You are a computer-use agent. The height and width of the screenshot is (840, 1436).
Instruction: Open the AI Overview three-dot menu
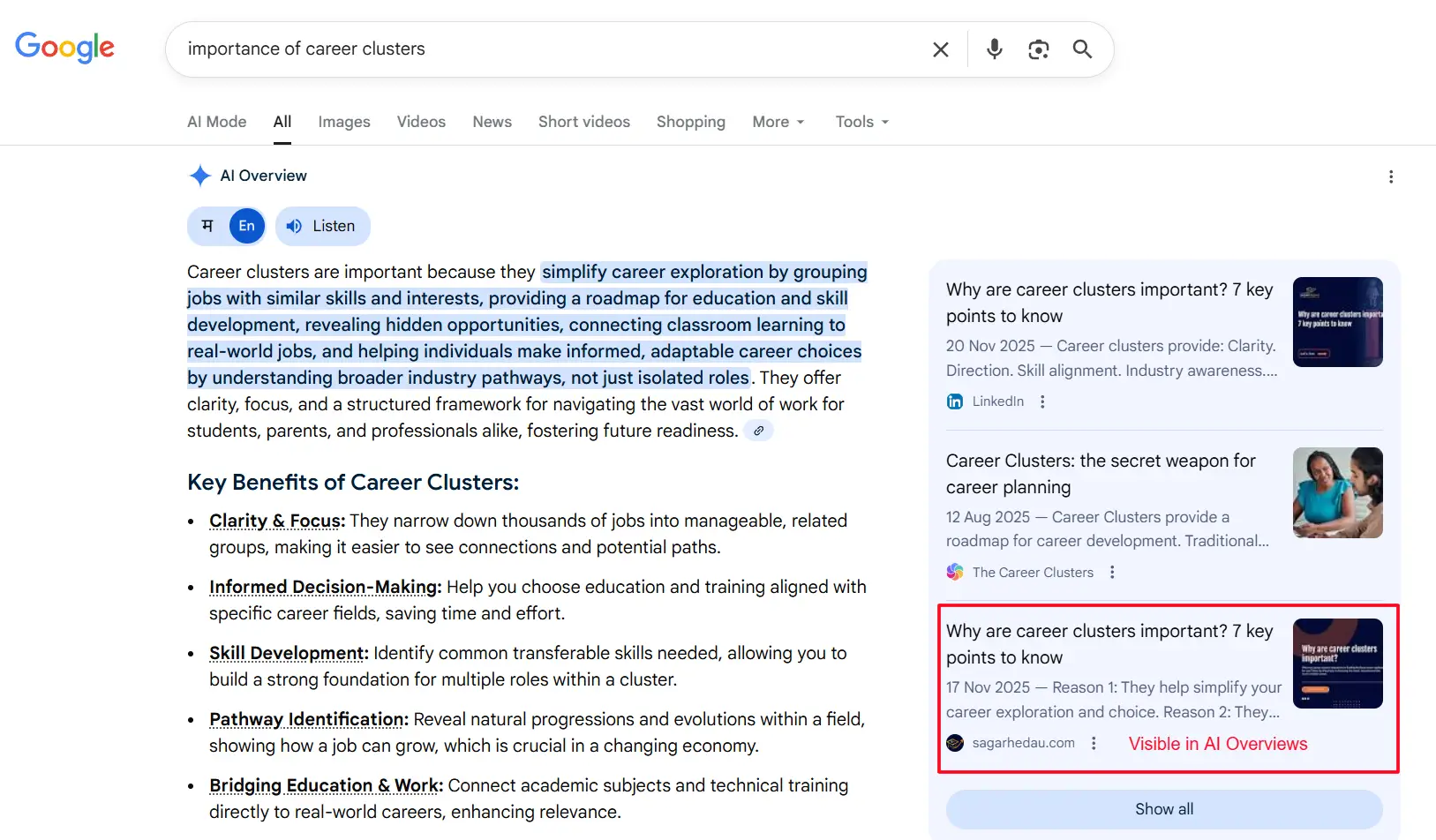tap(1390, 176)
